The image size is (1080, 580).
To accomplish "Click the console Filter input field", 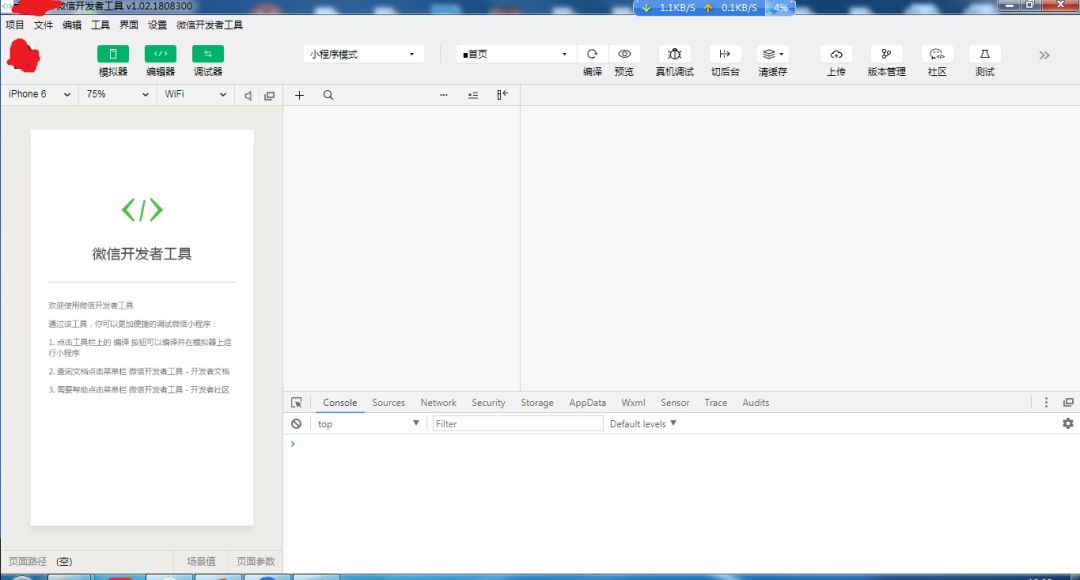I will pos(517,424).
